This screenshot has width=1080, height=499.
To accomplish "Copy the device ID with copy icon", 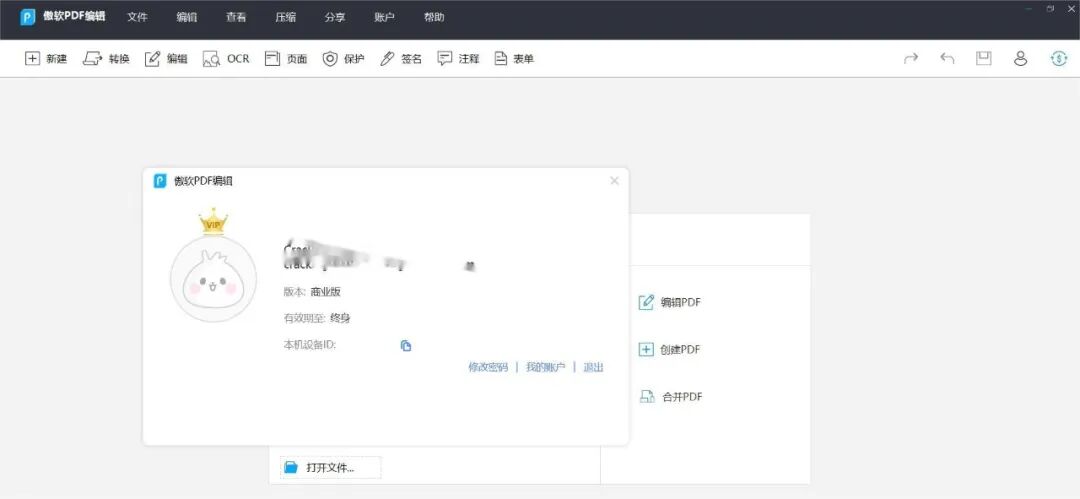I will 406,345.
